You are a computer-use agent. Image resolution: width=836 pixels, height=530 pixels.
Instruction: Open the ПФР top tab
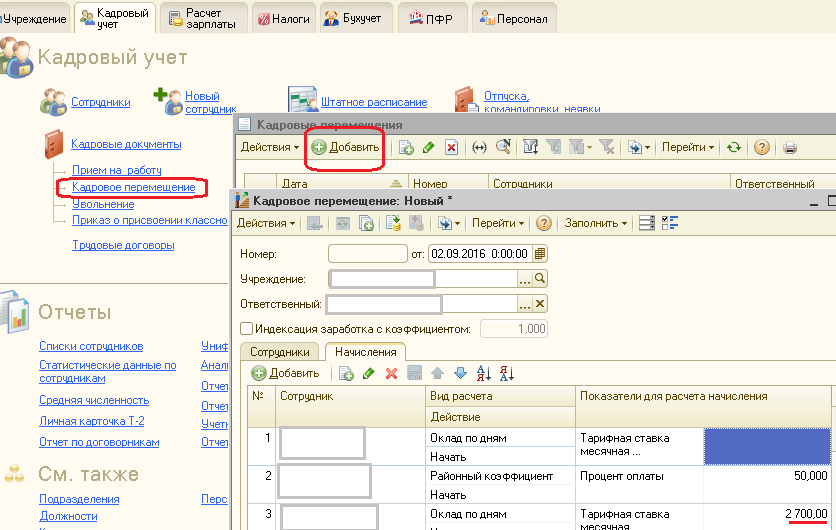[432, 19]
